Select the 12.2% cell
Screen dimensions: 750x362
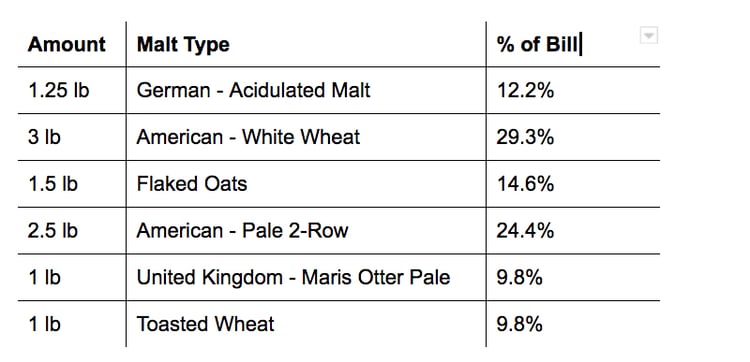coord(573,90)
